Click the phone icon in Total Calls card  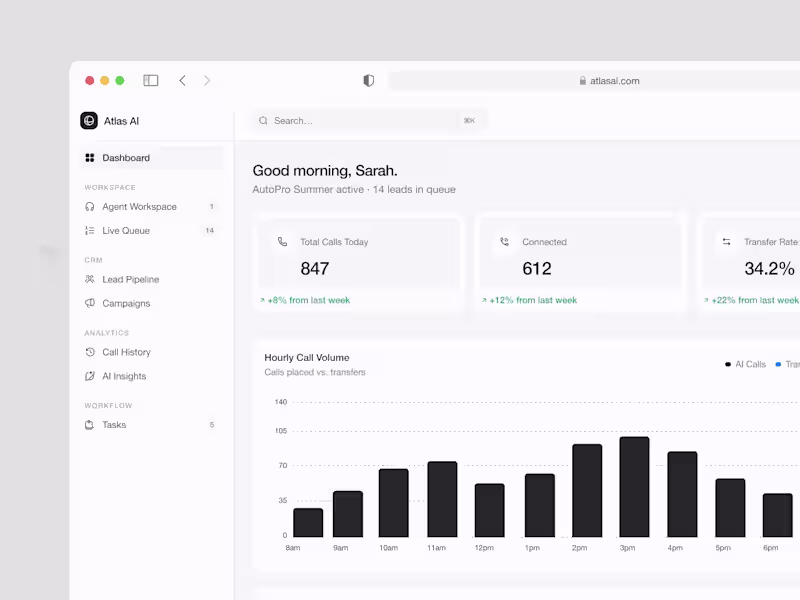[282, 242]
